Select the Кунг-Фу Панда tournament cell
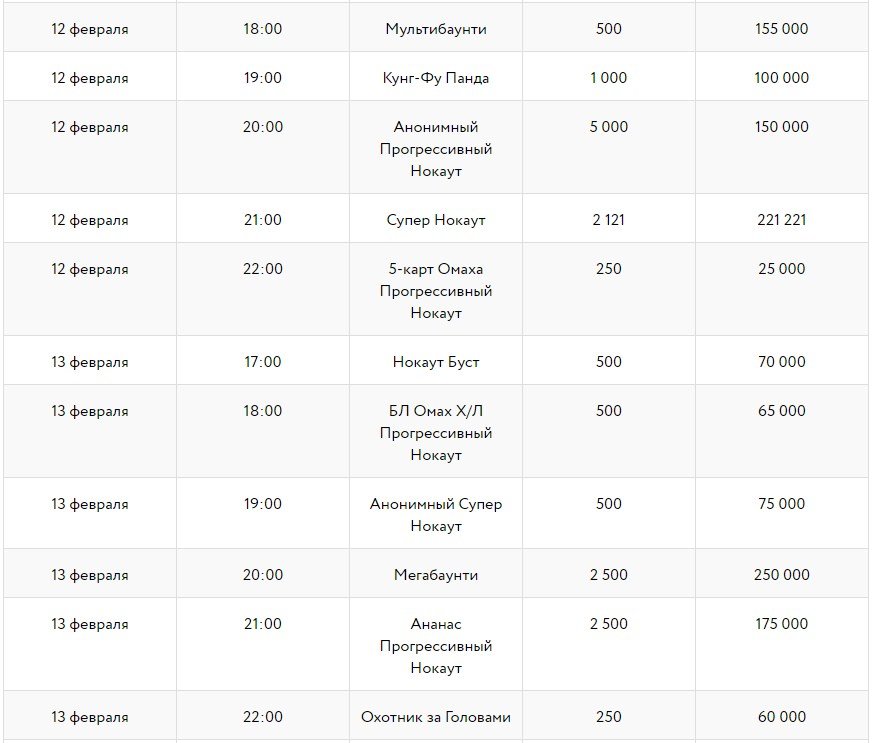Screen dimensions: 872x743 436,78
